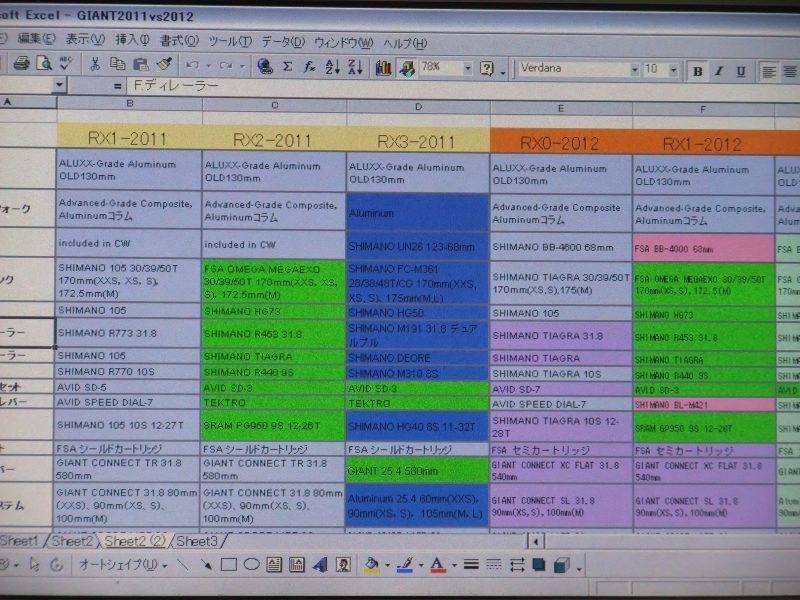Screen dimensions: 800x600
Task: Open the 編集(E) Edit menu
Action: (x=36, y=38)
